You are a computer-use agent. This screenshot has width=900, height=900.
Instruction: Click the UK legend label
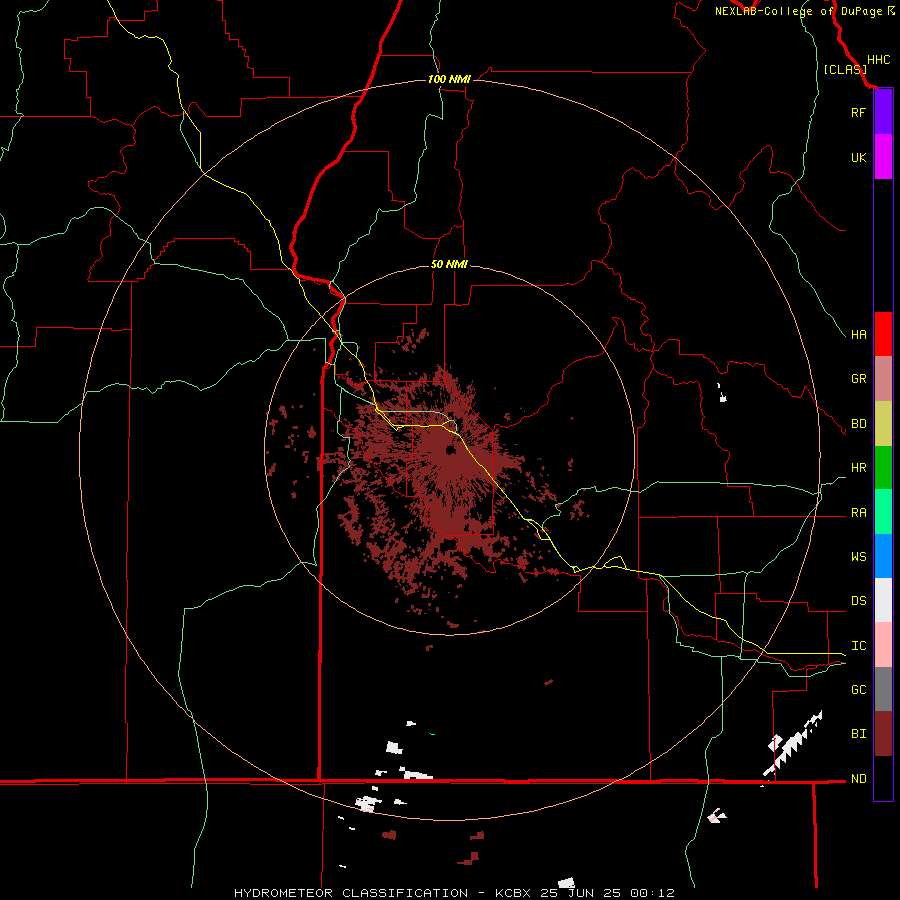(858, 157)
